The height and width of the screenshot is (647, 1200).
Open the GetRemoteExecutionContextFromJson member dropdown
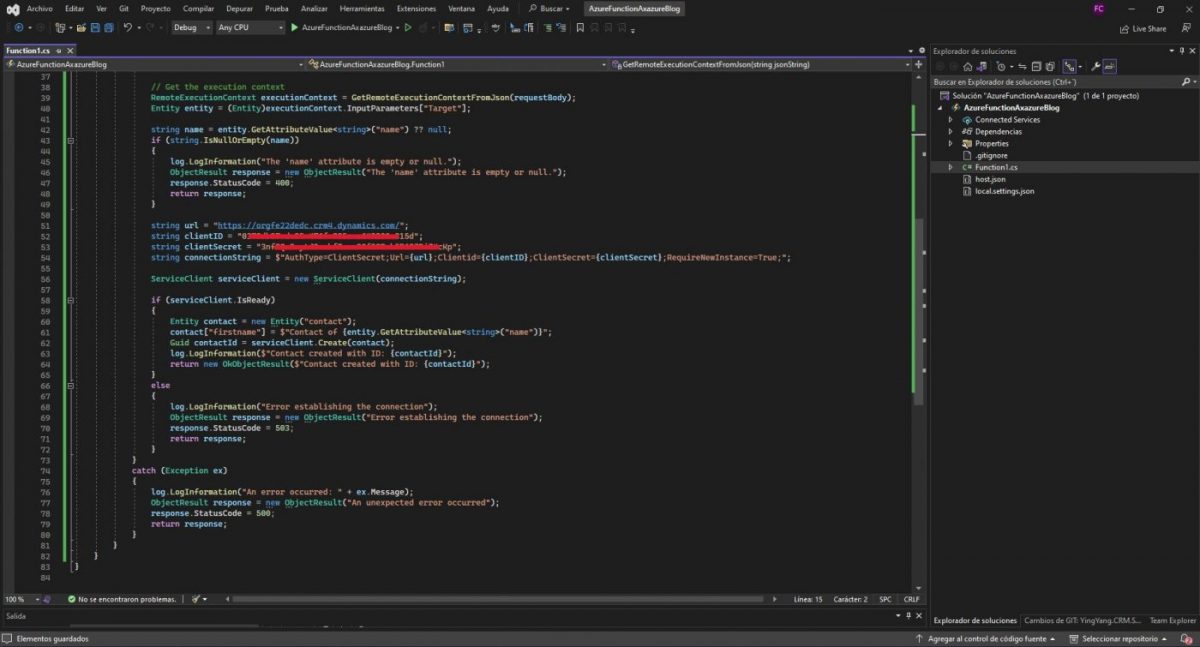point(762,64)
